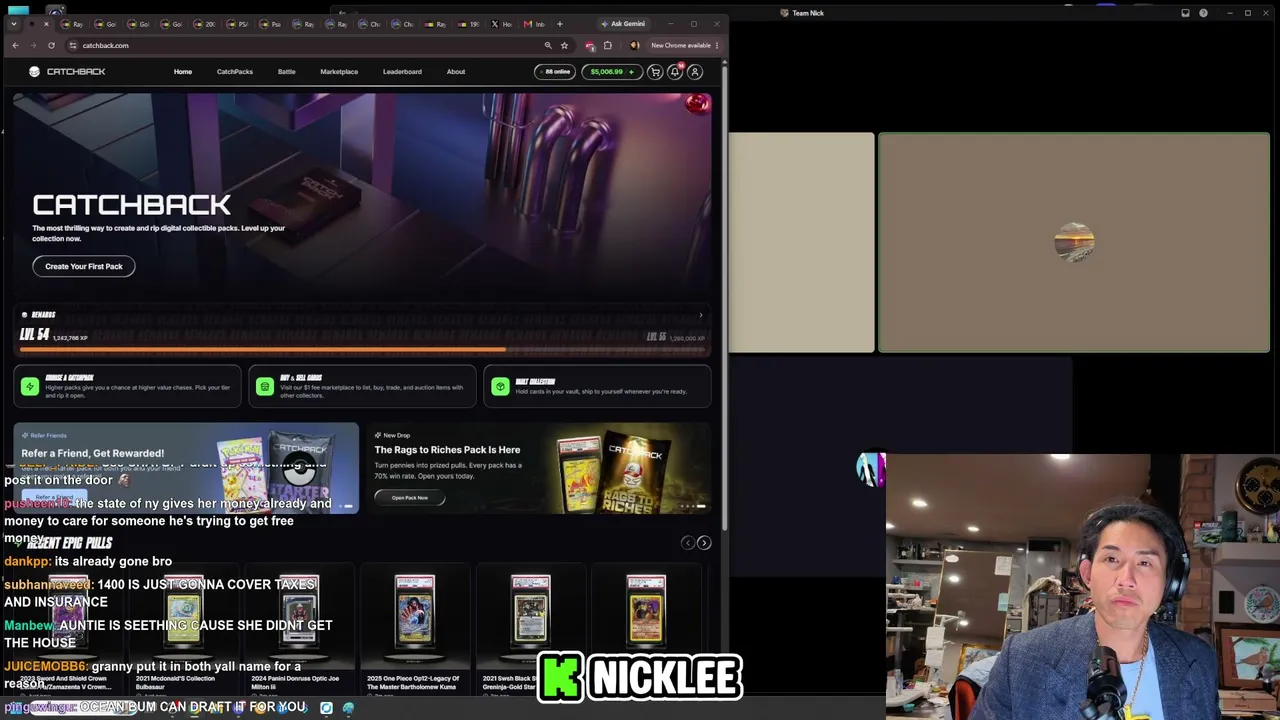Add funds via the $5,006.99 balance button
This screenshot has width=1280, height=720.
pyautogui.click(x=611, y=72)
